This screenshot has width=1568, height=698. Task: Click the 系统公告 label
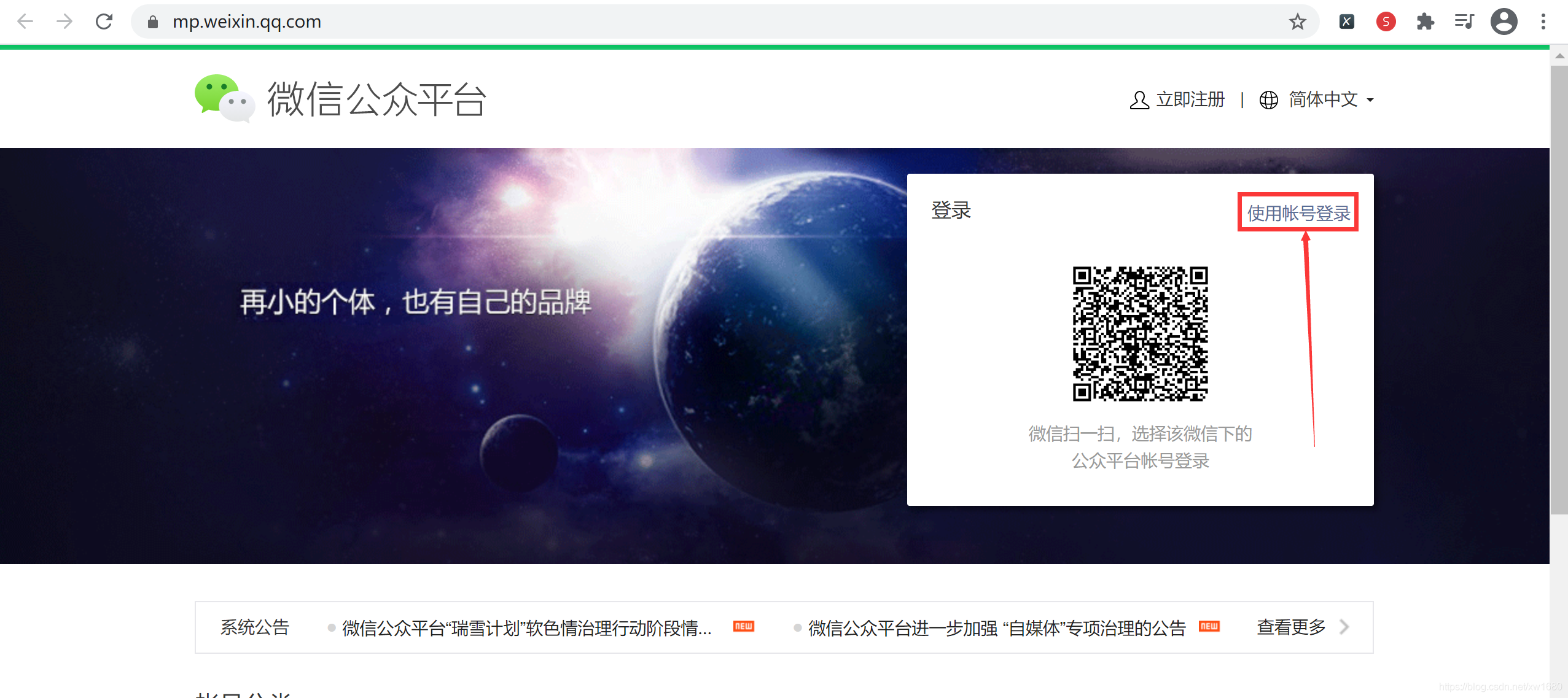[255, 627]
